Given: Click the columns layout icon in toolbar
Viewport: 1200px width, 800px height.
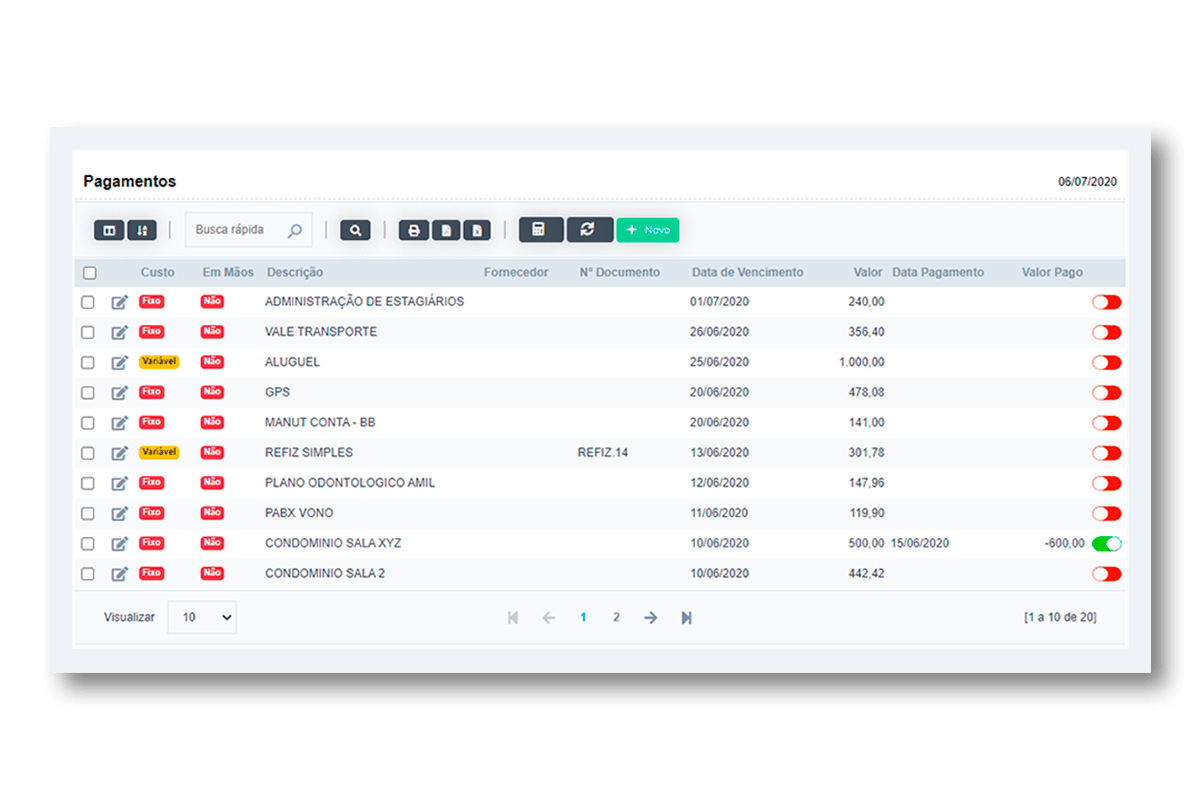Looking at the screenshot, I should point(109,231).
